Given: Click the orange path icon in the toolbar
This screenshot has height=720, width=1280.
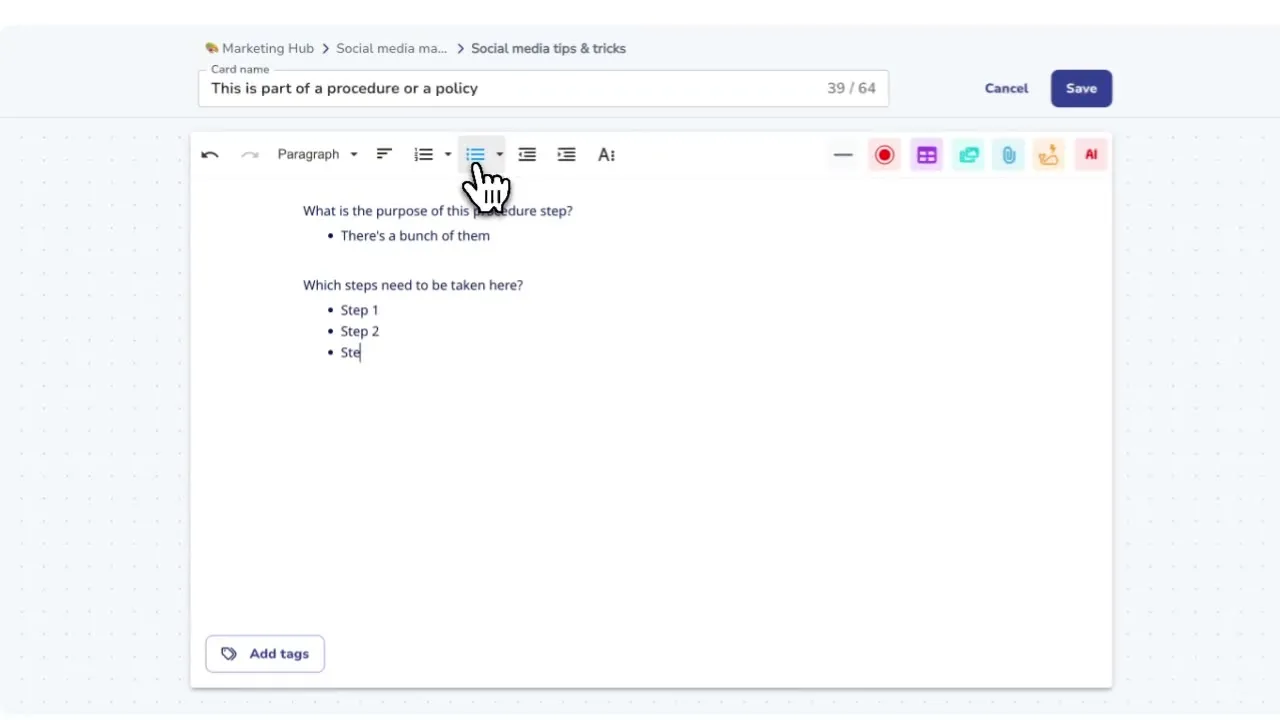Looking at the screenshot, I should 1049,155.
